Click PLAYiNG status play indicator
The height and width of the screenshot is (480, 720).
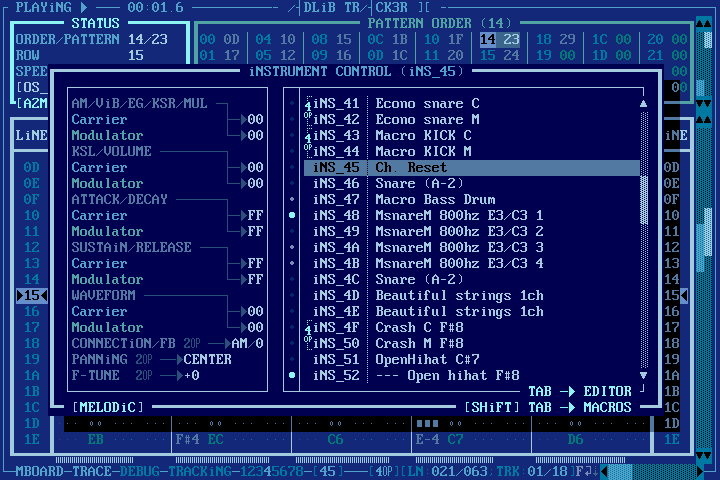click(x=51, y=7)
